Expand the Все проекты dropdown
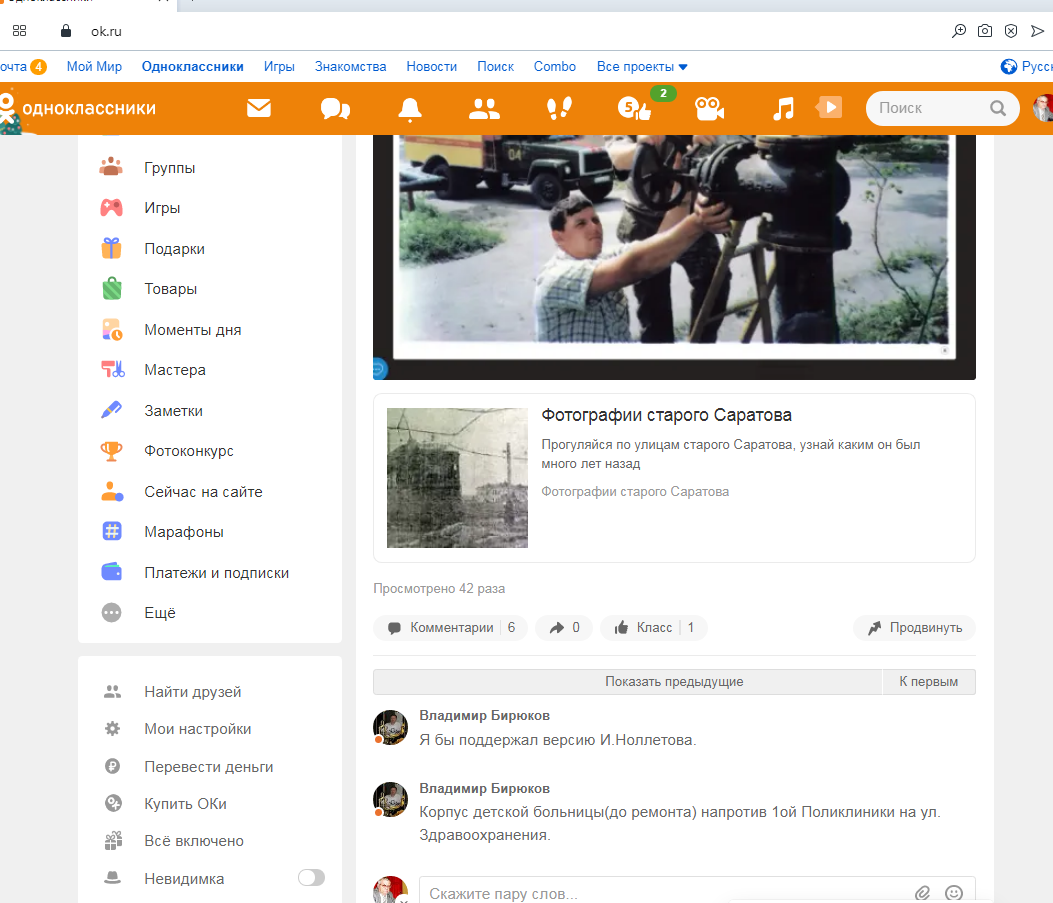Screen dimensions: 1053x903 click(642, 66)
